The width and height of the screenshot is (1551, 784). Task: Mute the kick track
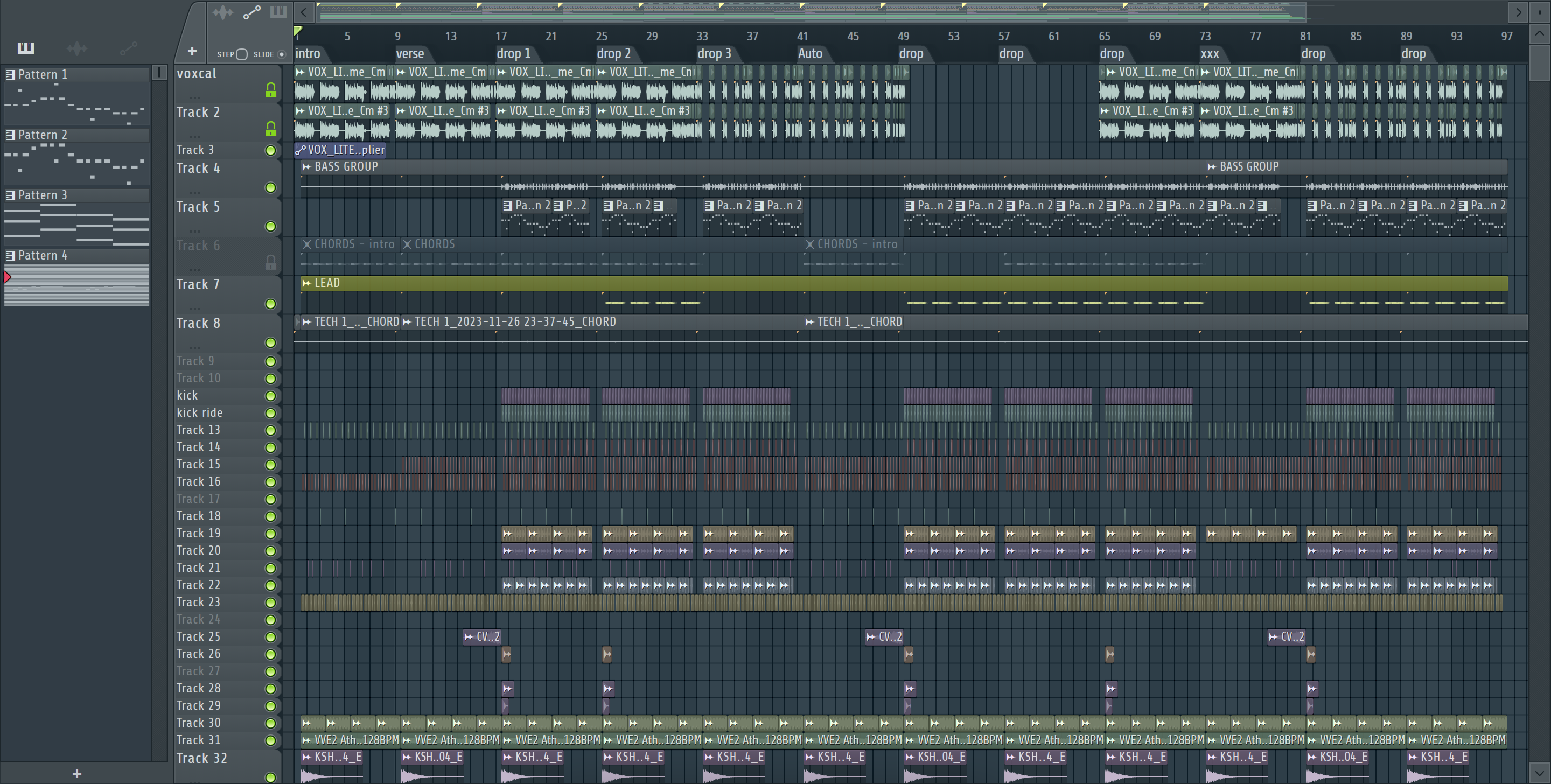[271, 396]
